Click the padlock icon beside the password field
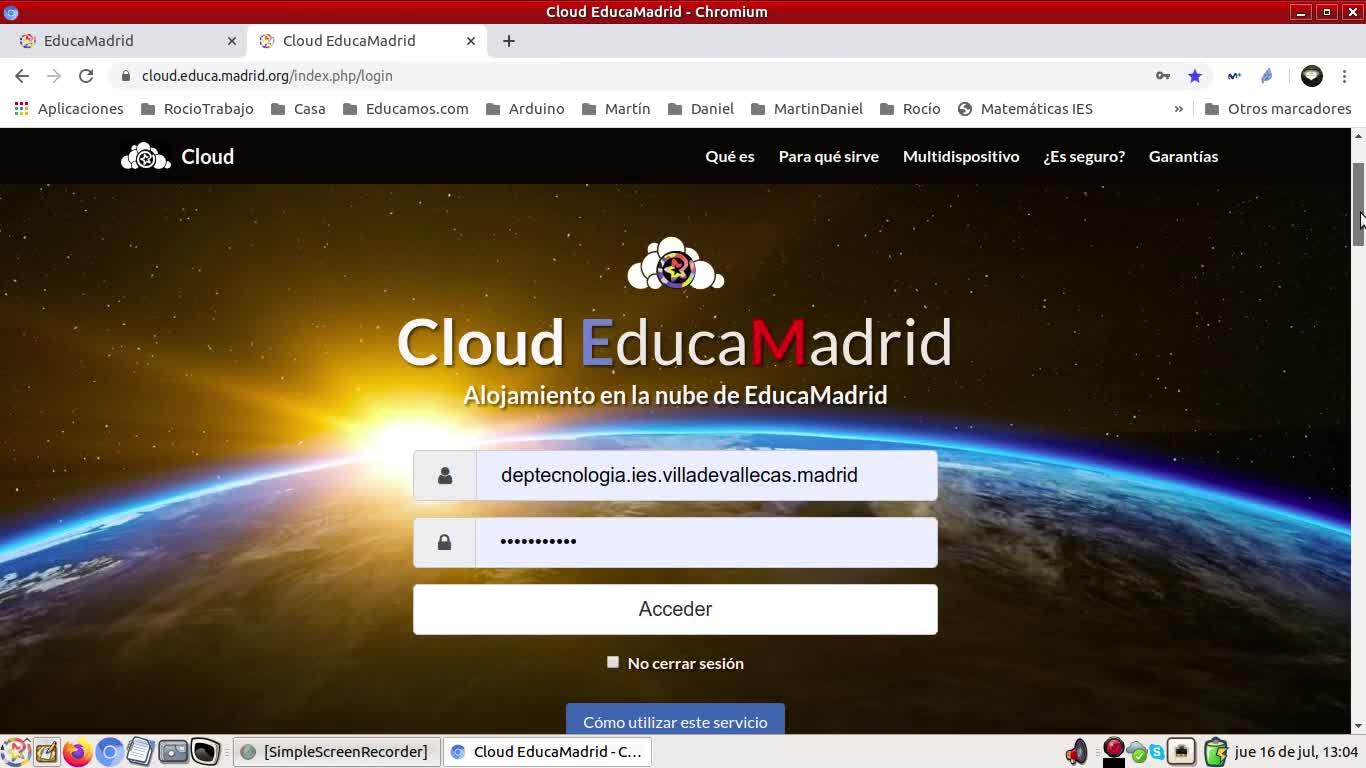This screenshot has width=1366, height=768. coord(445,542)
